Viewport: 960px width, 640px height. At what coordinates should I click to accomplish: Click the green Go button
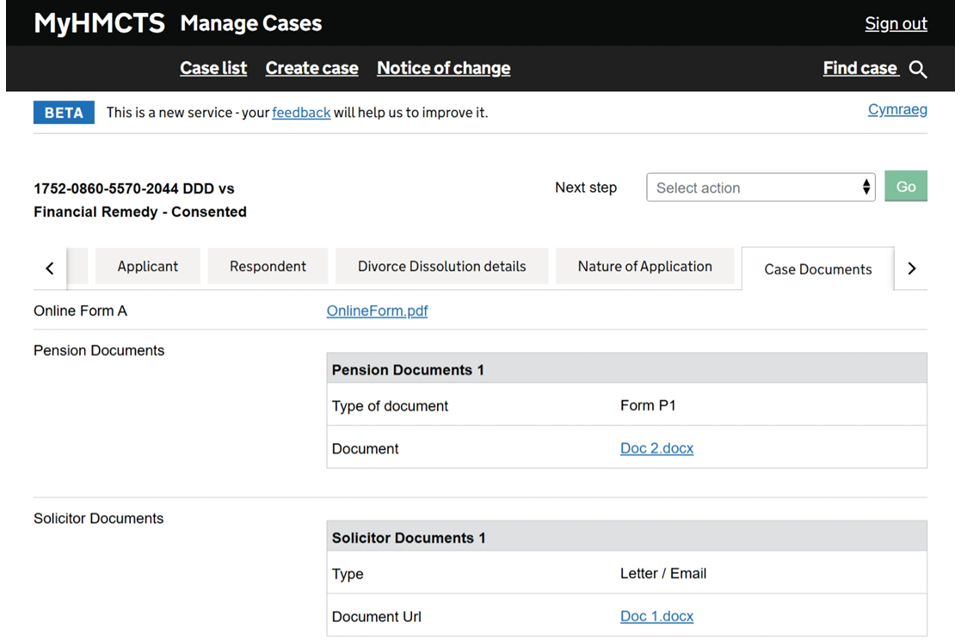point(906,186)
